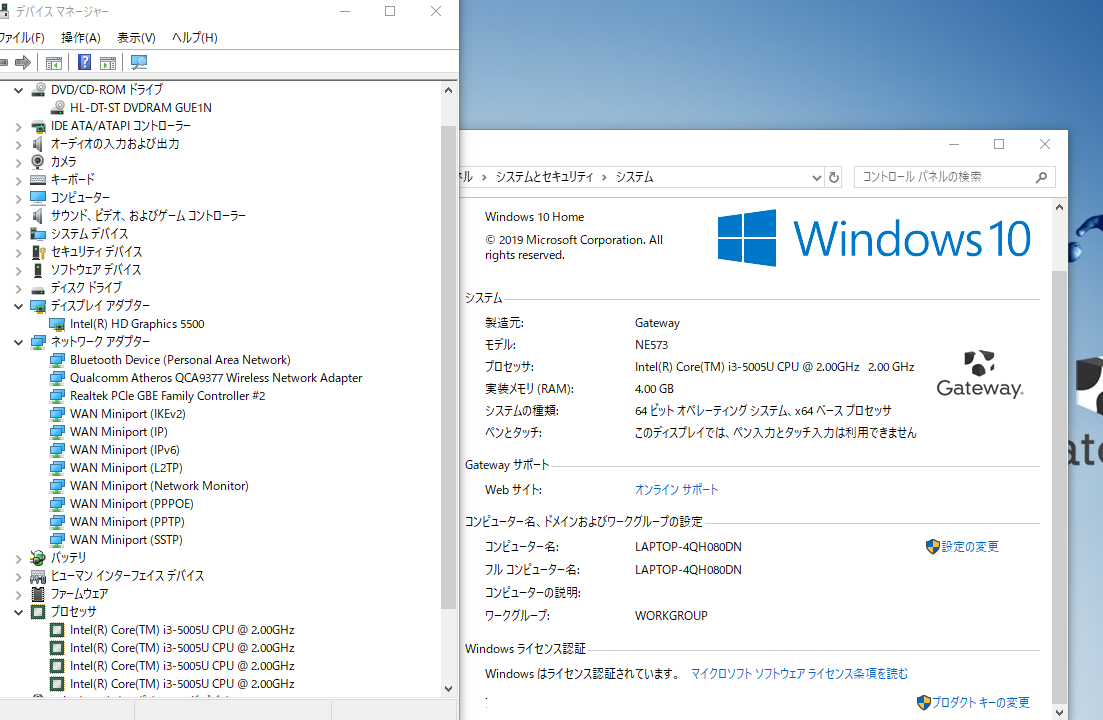Click the ディスク ドライブ disk icon

(x=38, y=288)
